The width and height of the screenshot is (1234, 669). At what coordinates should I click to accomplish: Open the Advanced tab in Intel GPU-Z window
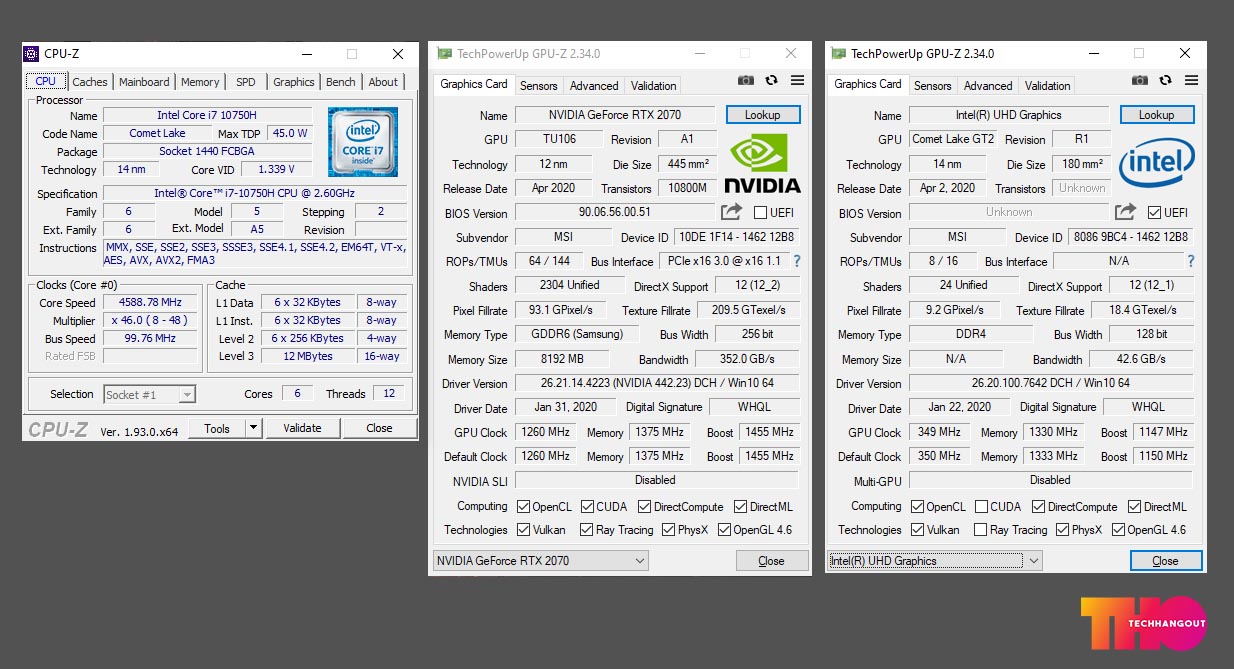(988, 86)
